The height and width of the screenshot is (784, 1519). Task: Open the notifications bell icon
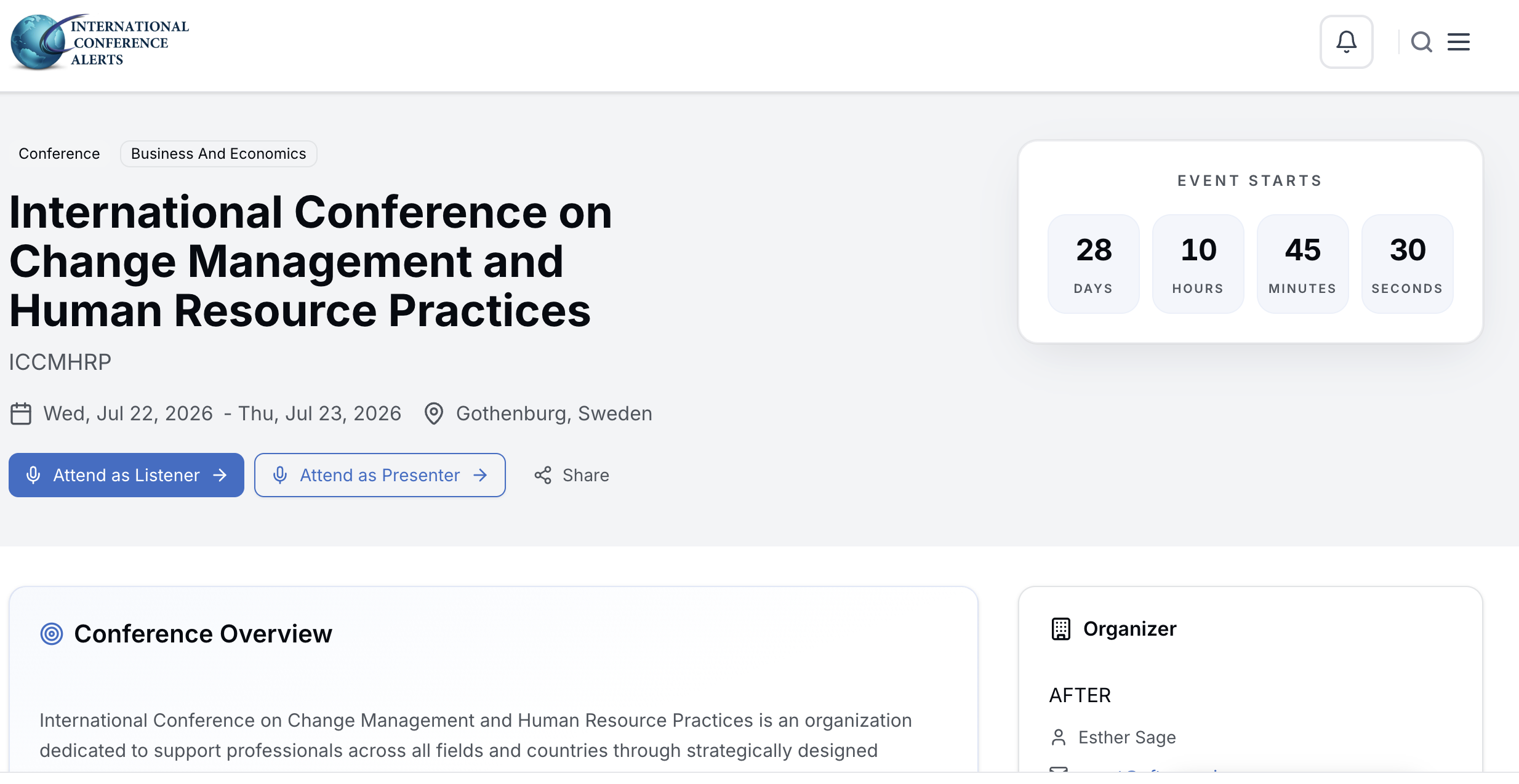[1346, 42]
